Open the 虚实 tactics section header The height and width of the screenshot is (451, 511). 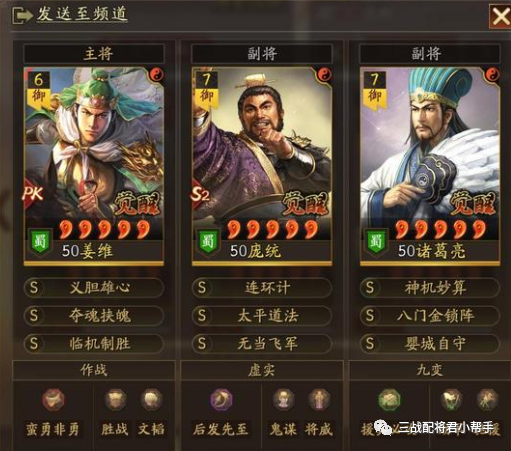pos(262,370)
